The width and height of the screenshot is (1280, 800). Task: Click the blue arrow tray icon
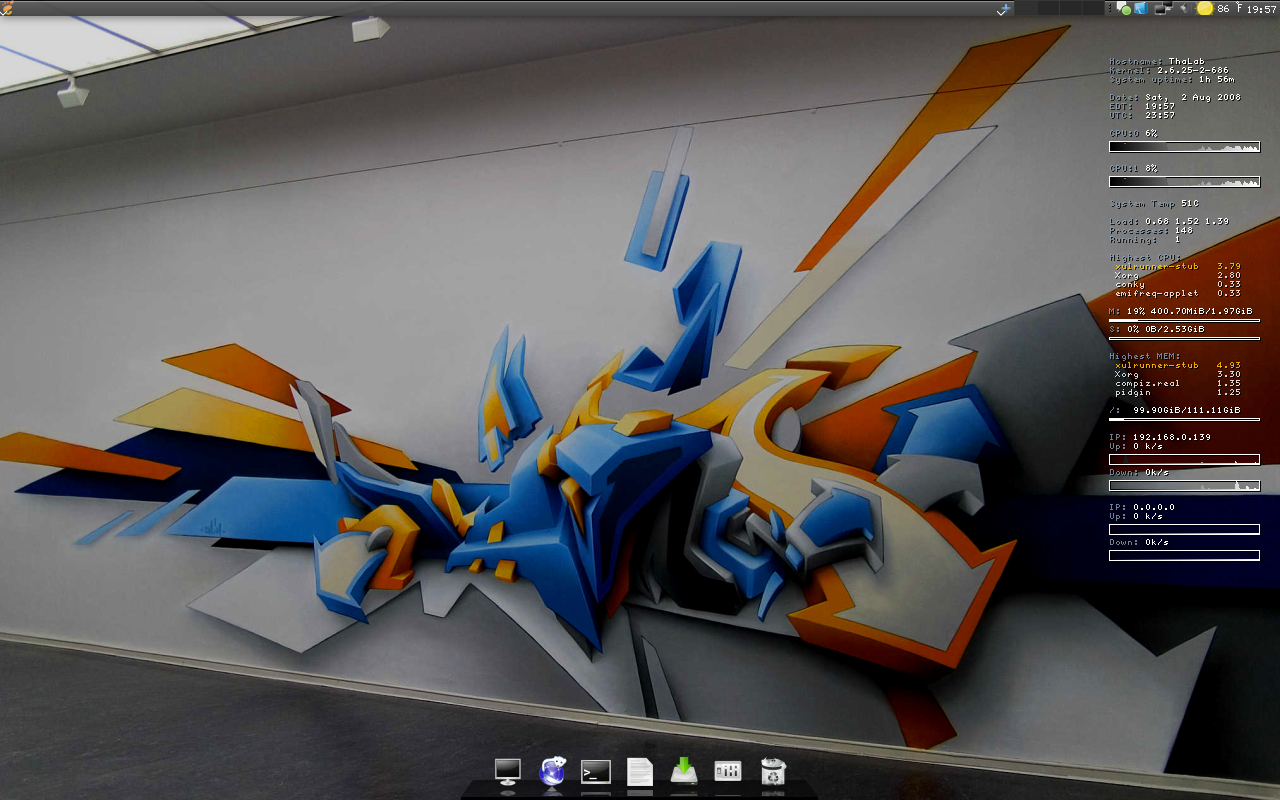(1140, 9)
